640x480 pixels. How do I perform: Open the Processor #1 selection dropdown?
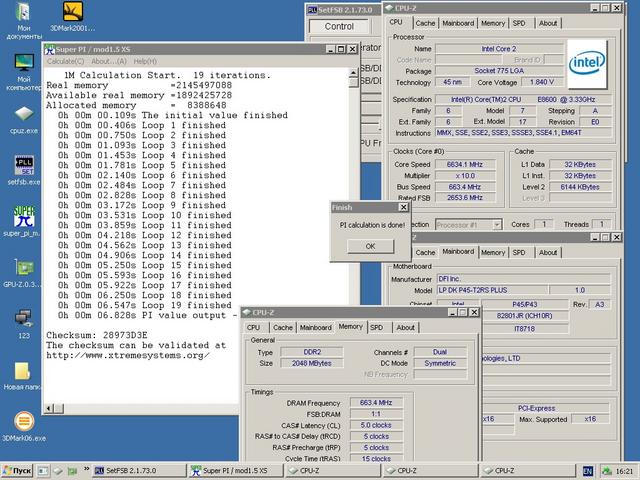click(x=469, y=224)
